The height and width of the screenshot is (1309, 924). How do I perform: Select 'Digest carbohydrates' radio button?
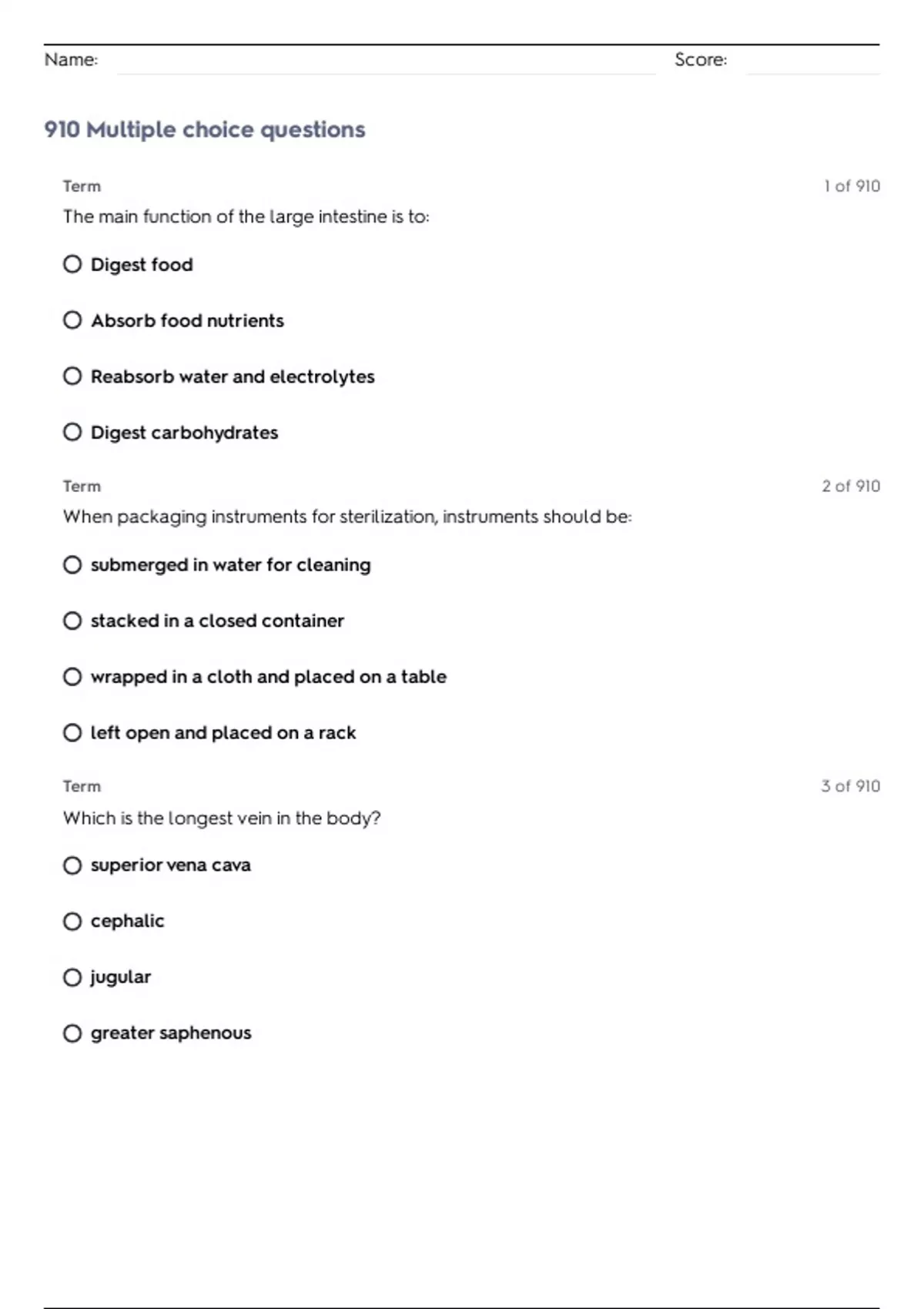point(72,433)
